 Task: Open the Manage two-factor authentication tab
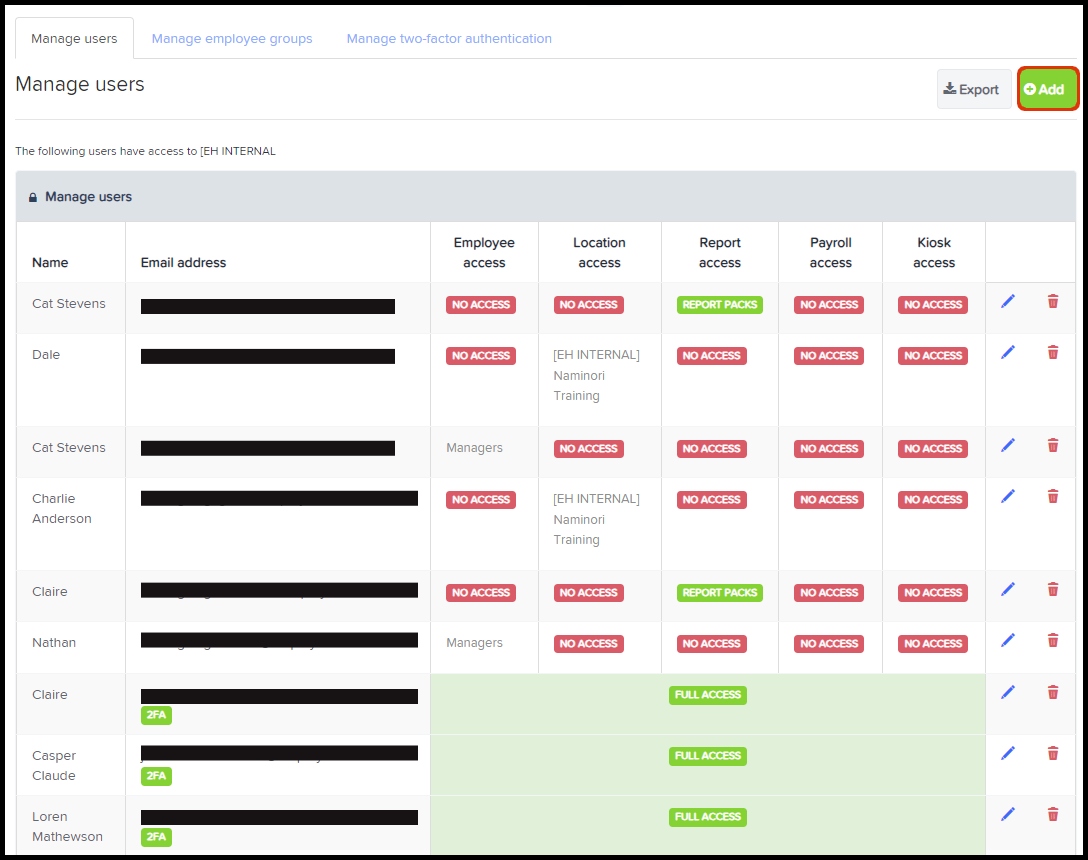coord(449,39)
